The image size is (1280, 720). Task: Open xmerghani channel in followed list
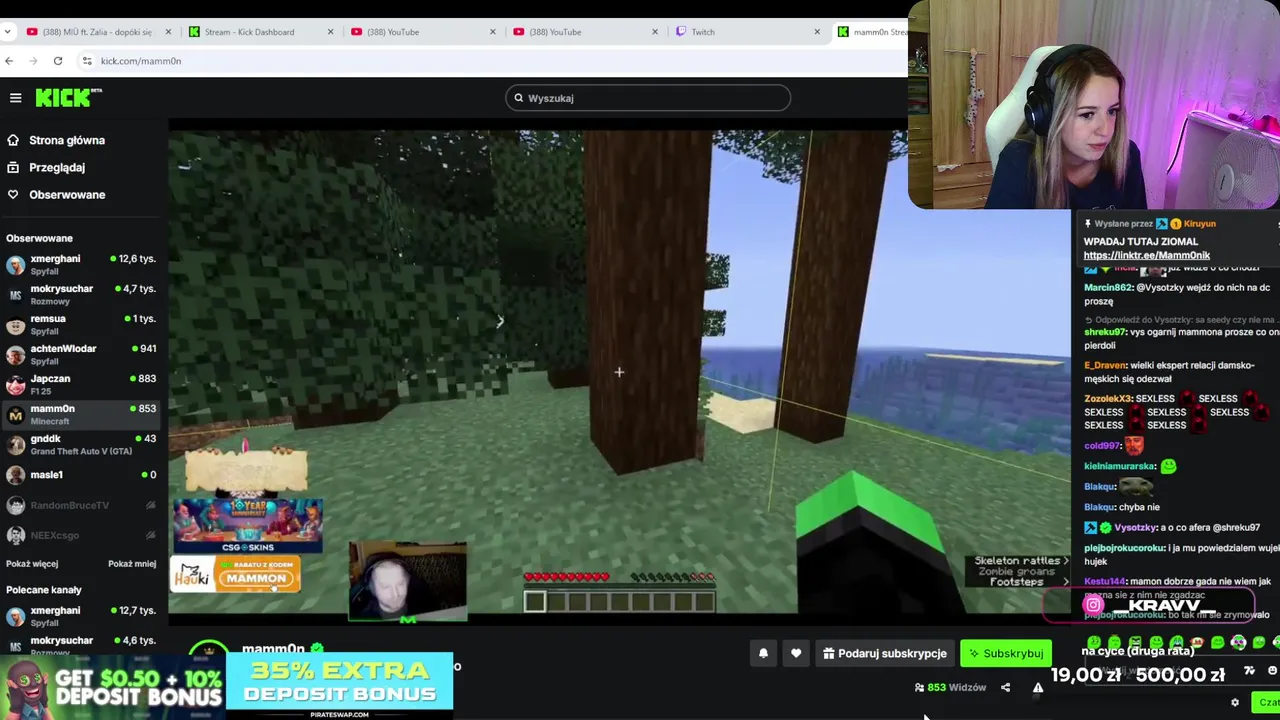[82, 264]
